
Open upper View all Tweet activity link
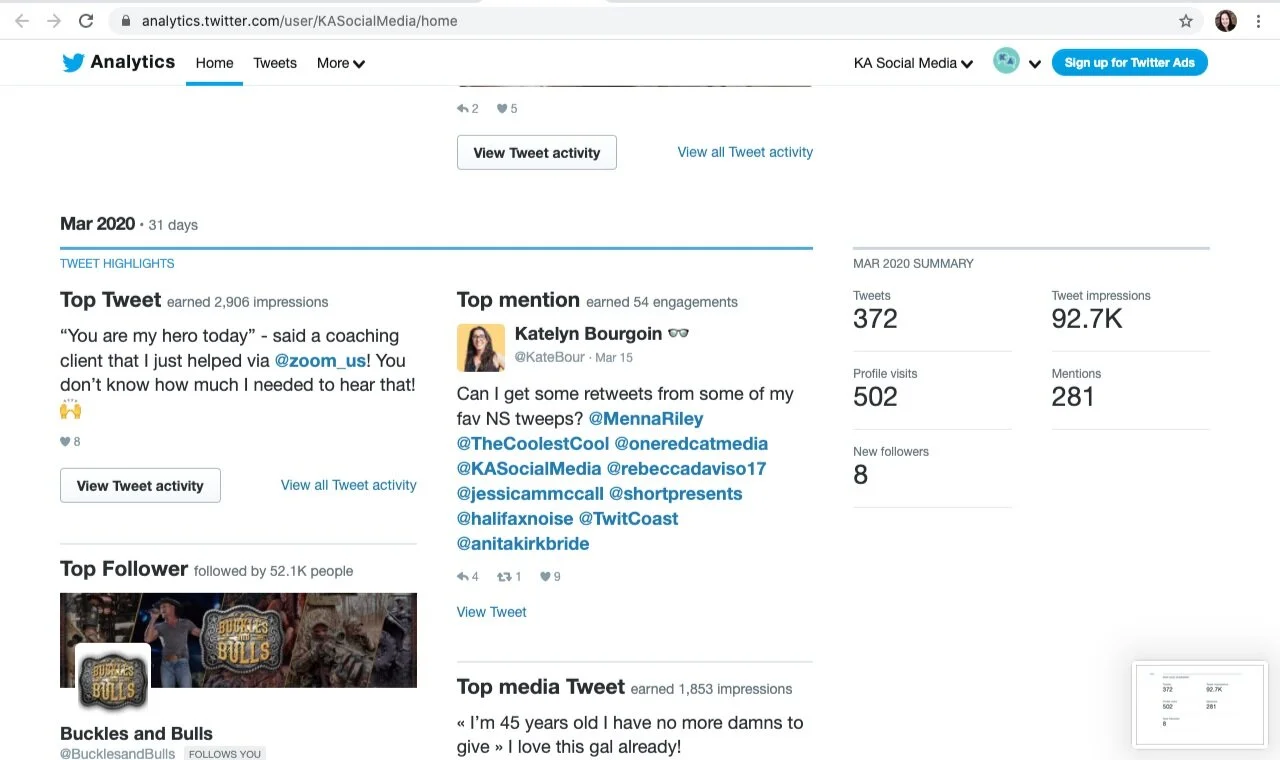[745, 152]
